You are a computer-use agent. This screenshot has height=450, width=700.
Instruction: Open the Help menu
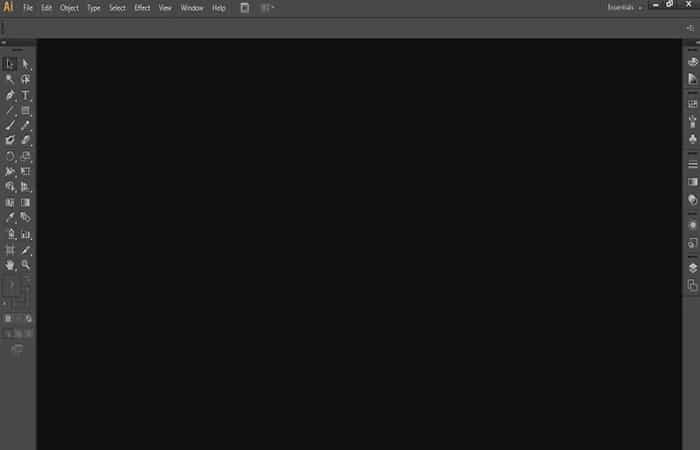218,8
